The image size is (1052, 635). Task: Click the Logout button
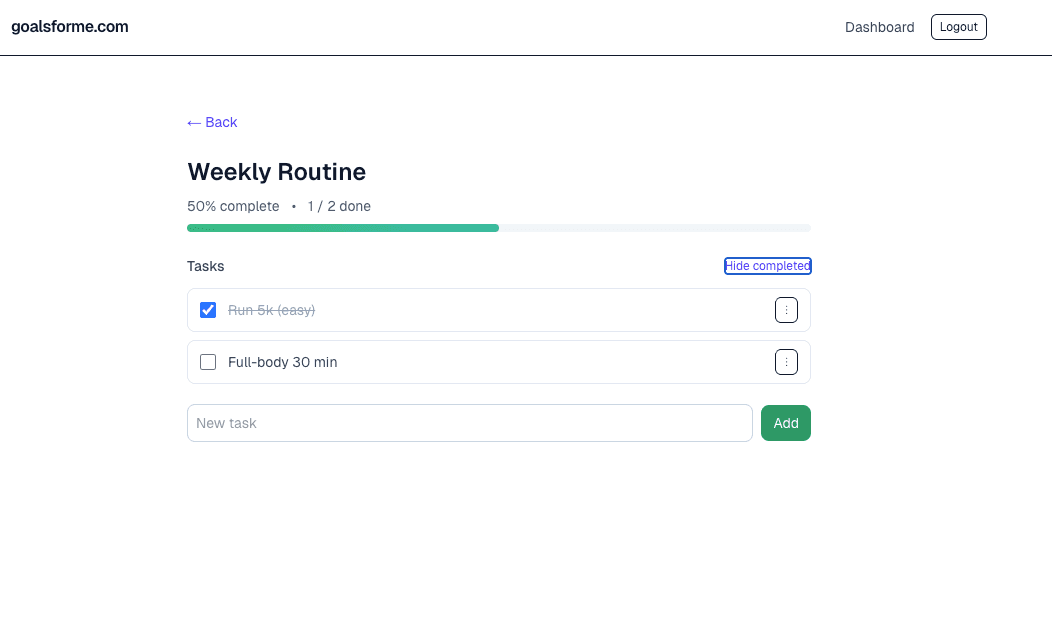958,27
